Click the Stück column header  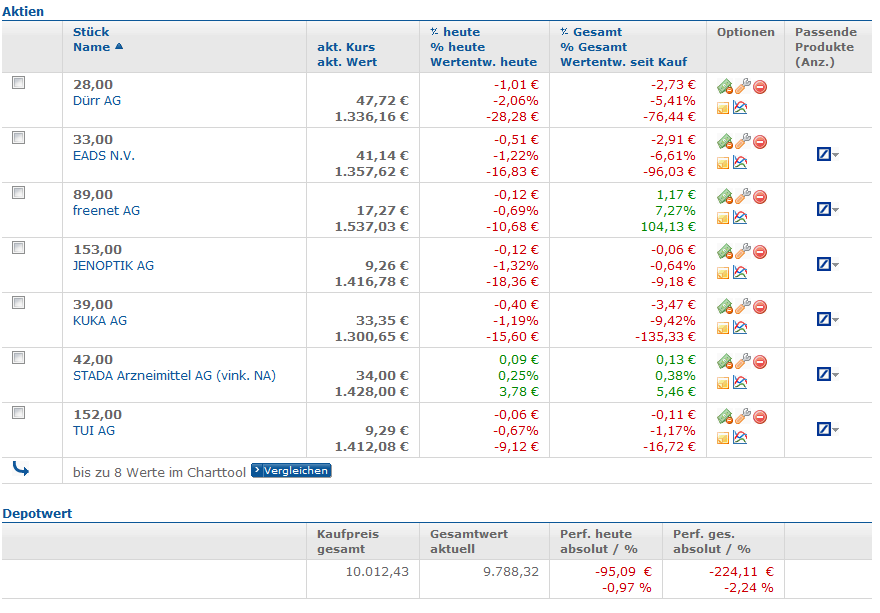[x=91, y=32]
